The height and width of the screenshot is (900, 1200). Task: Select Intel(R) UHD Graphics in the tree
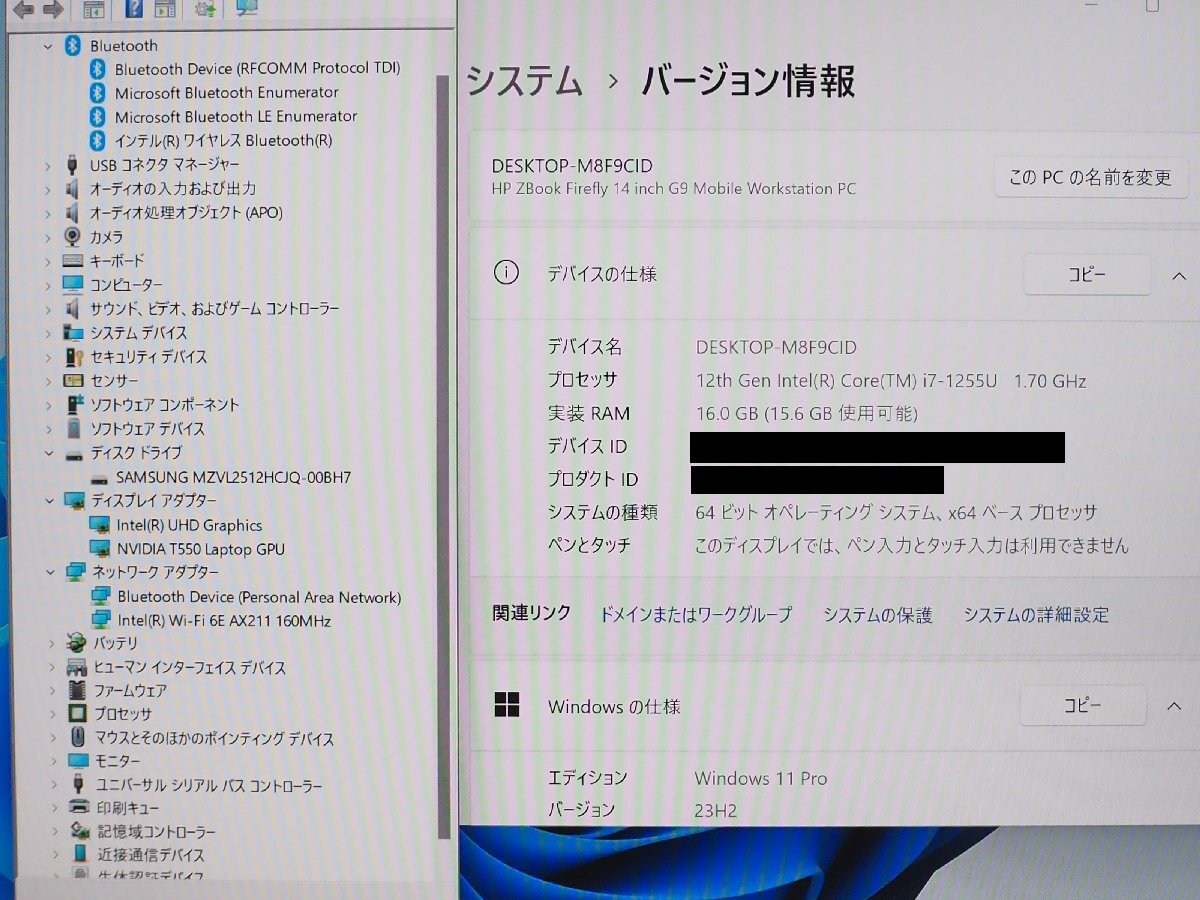click(189, 525)
